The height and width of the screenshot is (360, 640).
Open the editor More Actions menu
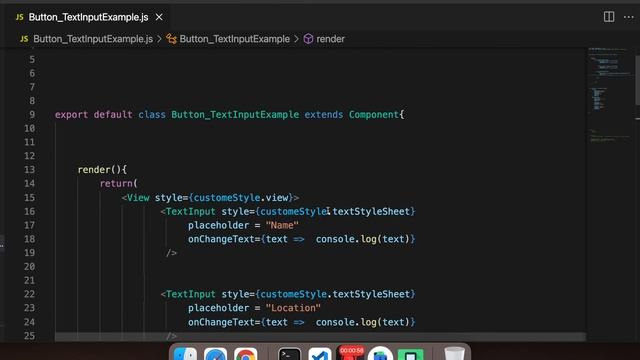pyautogui.click(x=629, y=17)
